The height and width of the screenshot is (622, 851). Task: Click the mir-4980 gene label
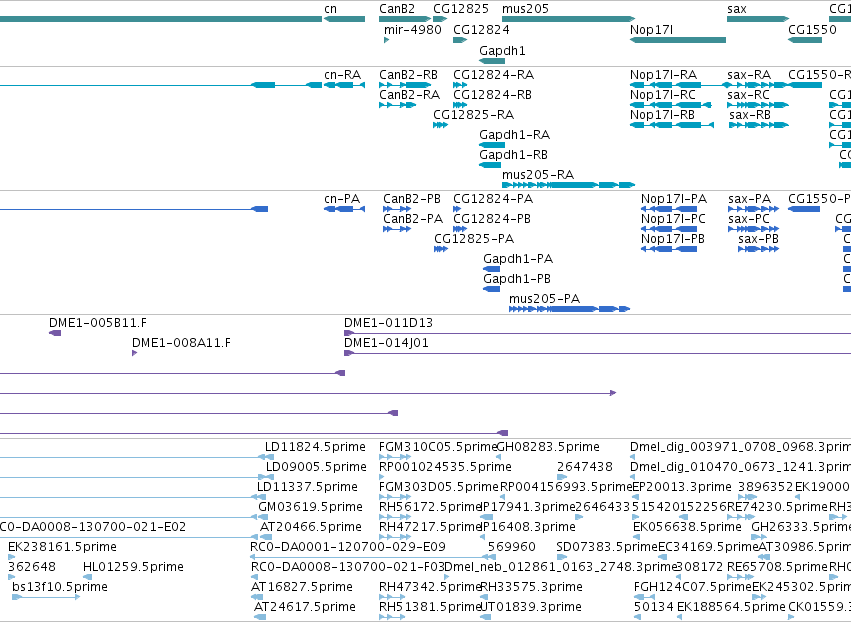click(x=412, y=29)
